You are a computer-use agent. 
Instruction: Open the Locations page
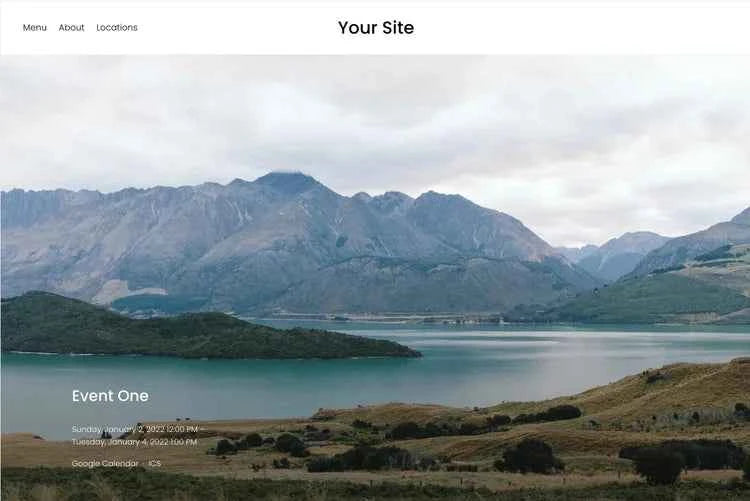pyautogui.click(x=117, y=28)
